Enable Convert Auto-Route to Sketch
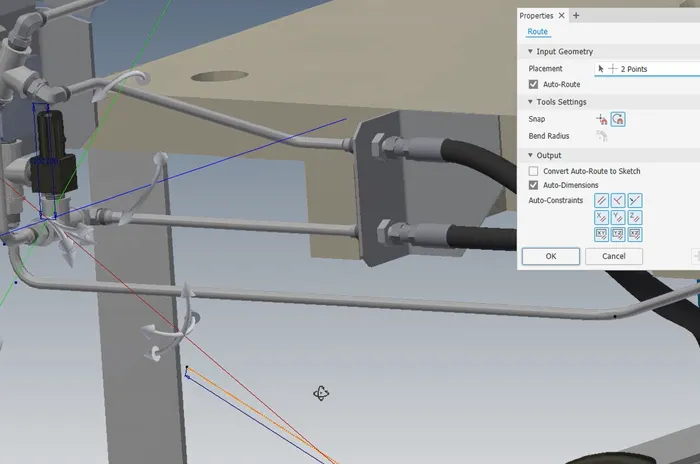 (533, 171)
